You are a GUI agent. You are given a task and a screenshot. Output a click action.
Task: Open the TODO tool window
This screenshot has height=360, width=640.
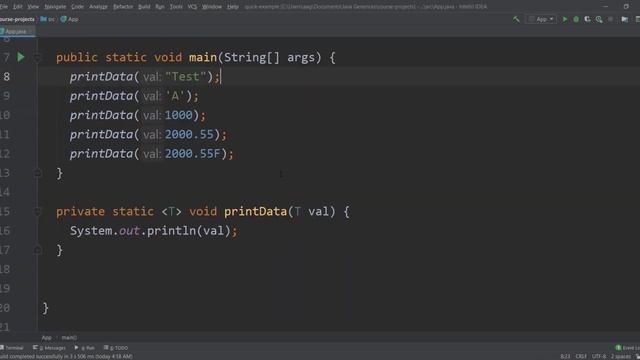click(x=116, y=348)
